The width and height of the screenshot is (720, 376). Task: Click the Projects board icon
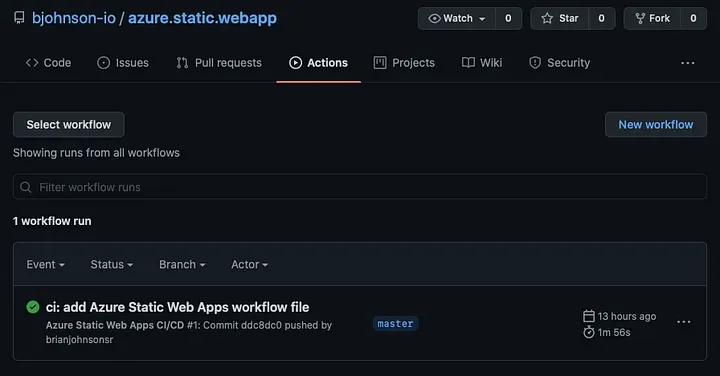click(380, 63)
